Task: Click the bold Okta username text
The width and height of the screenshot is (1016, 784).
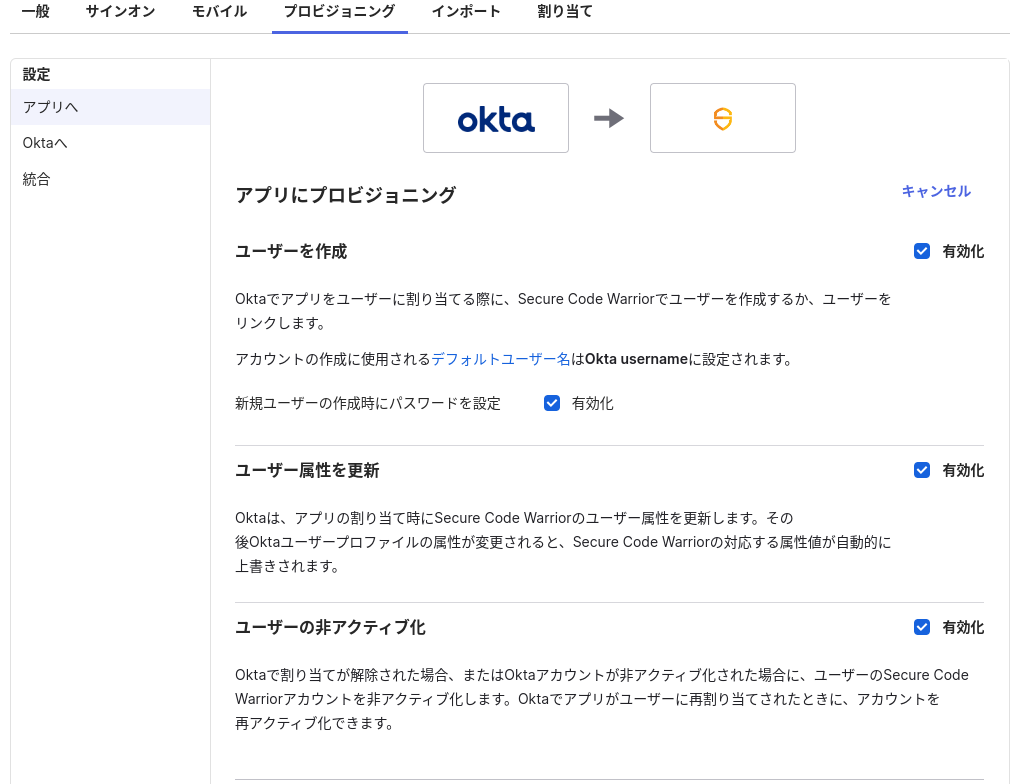Action: click(x=636, y=359)
